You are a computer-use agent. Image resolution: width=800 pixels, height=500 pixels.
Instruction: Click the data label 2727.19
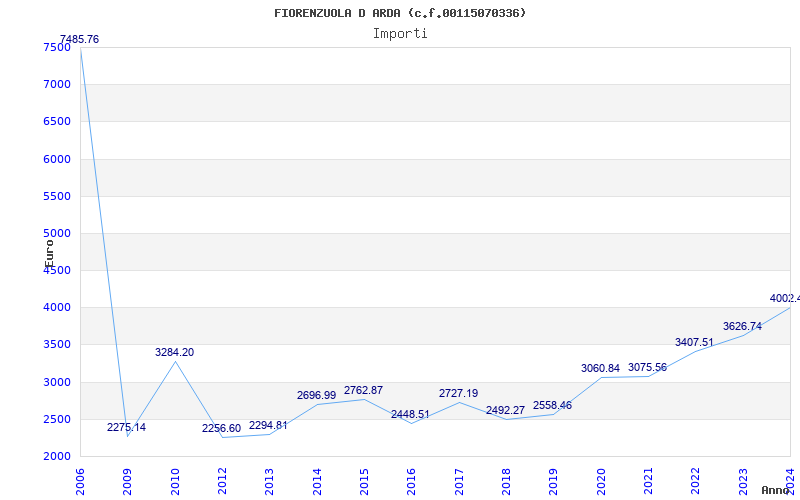(458, 393)
